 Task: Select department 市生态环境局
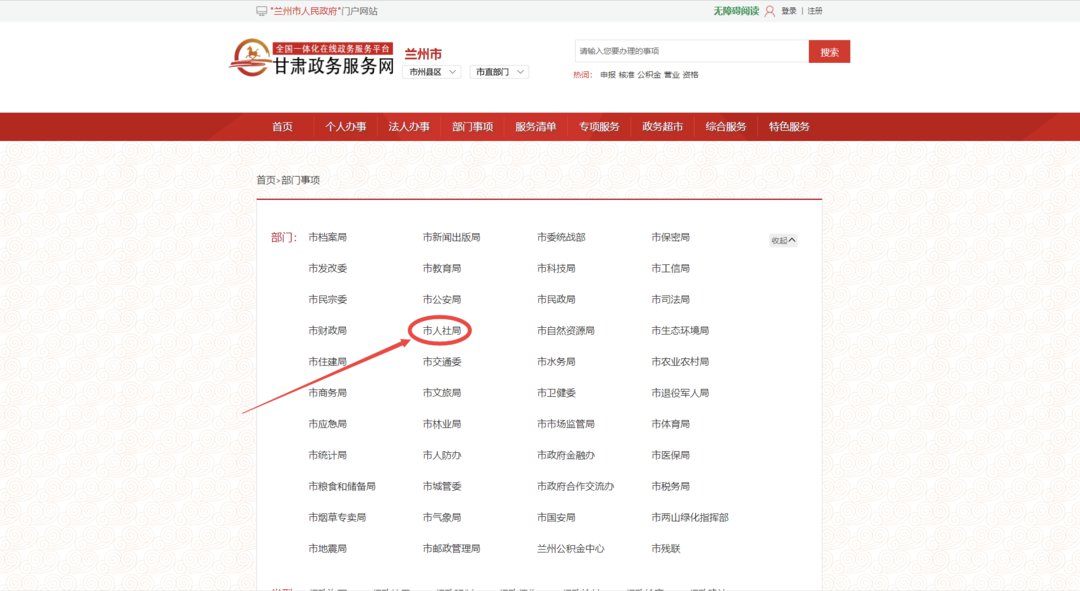pos(680,331)
